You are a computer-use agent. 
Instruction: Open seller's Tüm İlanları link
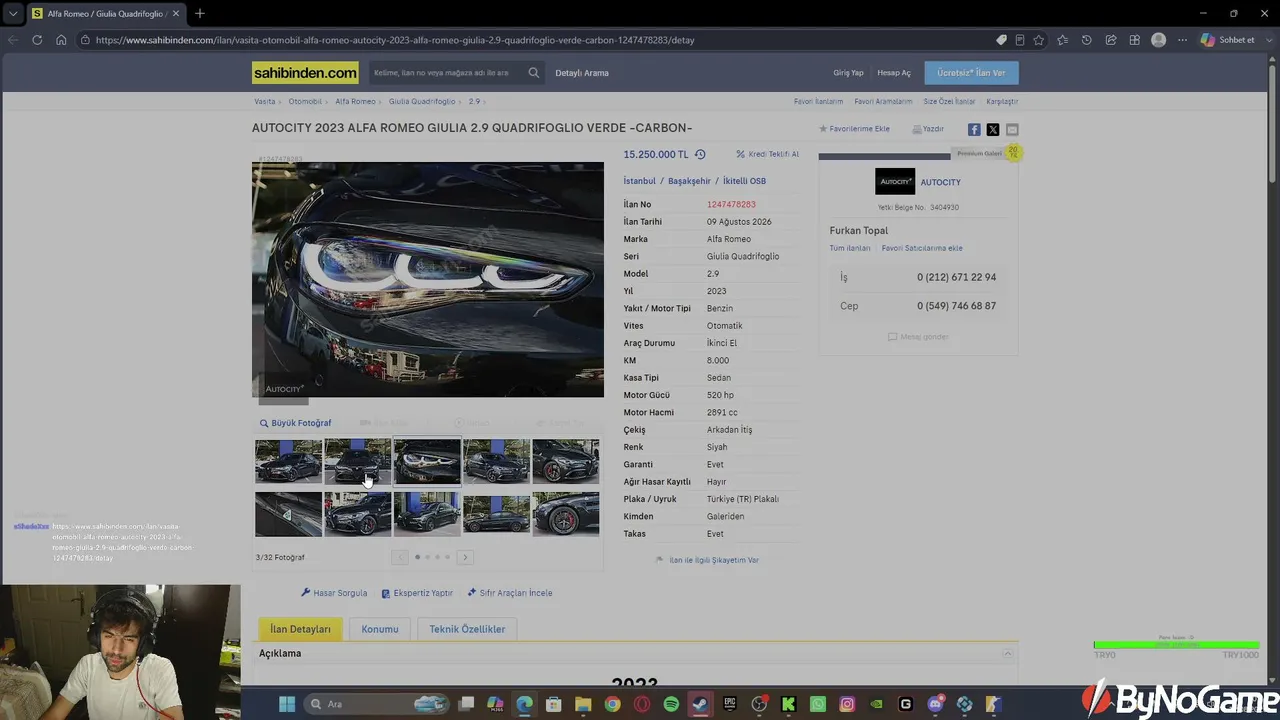pyautogui.click(x=850, y=248)
